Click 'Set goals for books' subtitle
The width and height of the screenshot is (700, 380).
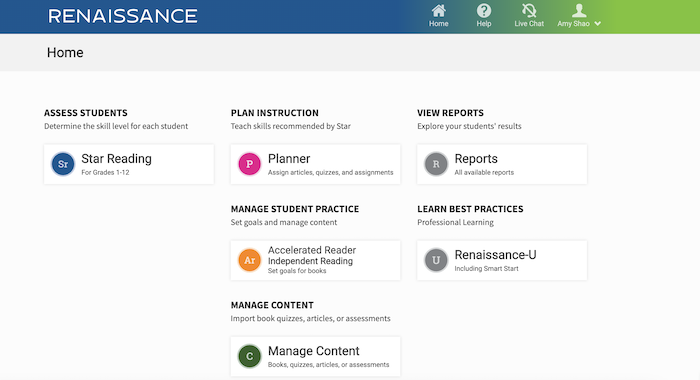click(297, 271)
